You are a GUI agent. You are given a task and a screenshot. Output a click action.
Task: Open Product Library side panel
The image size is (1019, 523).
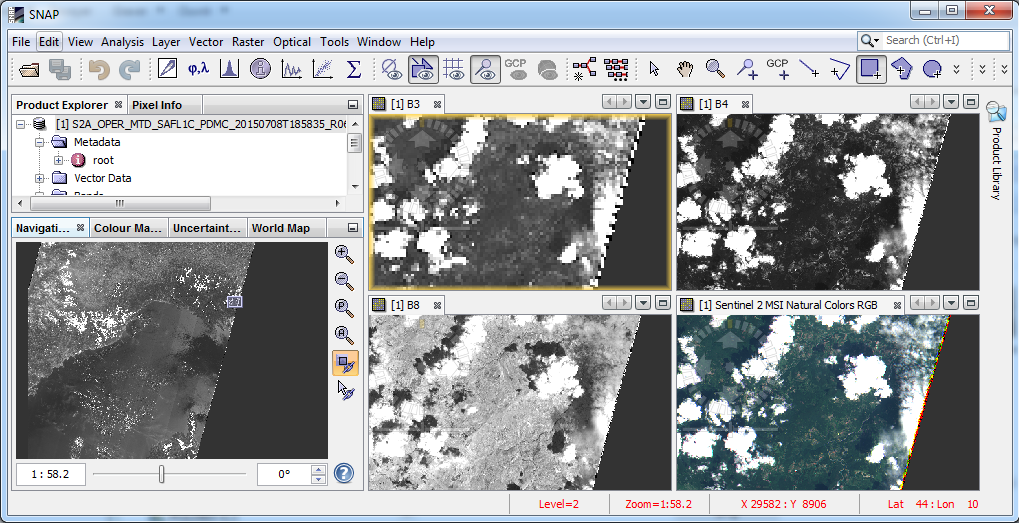(x=996, y=150)
